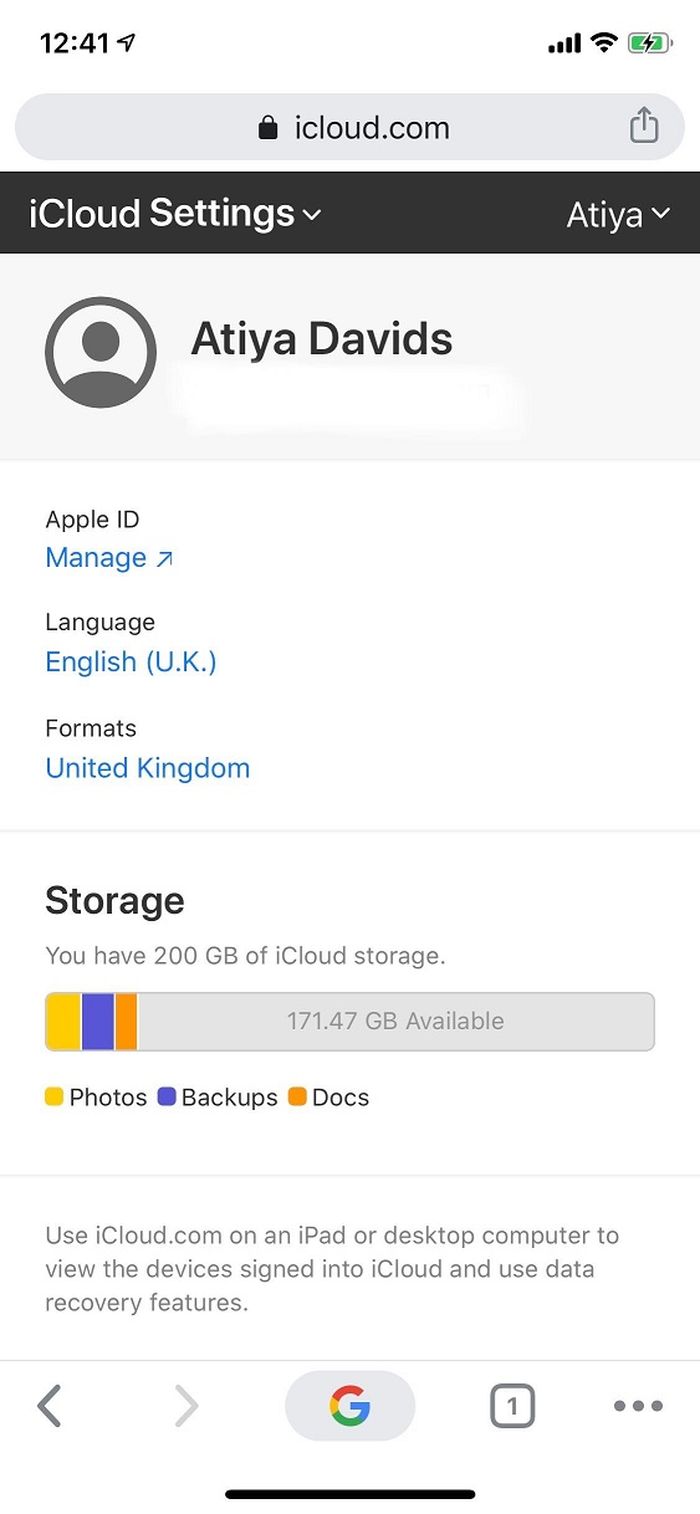Tap the forward arrow in bottom toolbar
The image size is (700, 1514).
click(x=186, y=1406)
